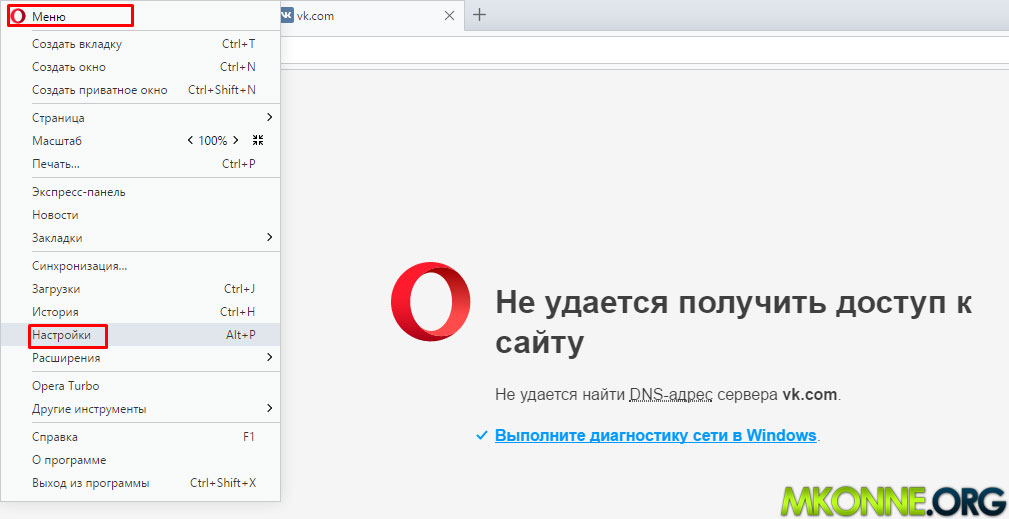
Task: Open Создать приватное окно
Action: [x=140, y=90]
